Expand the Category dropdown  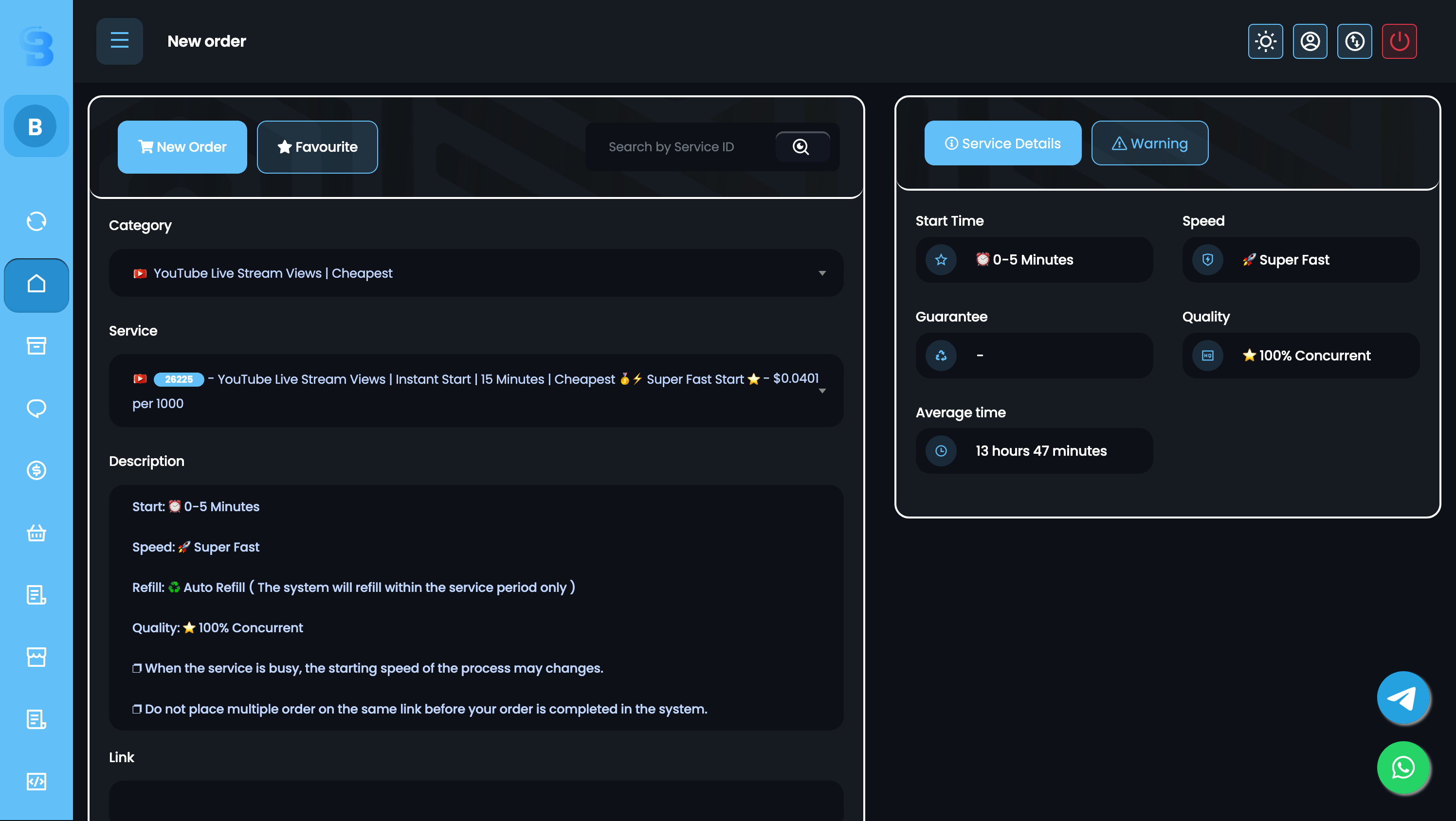pos(476,273)
